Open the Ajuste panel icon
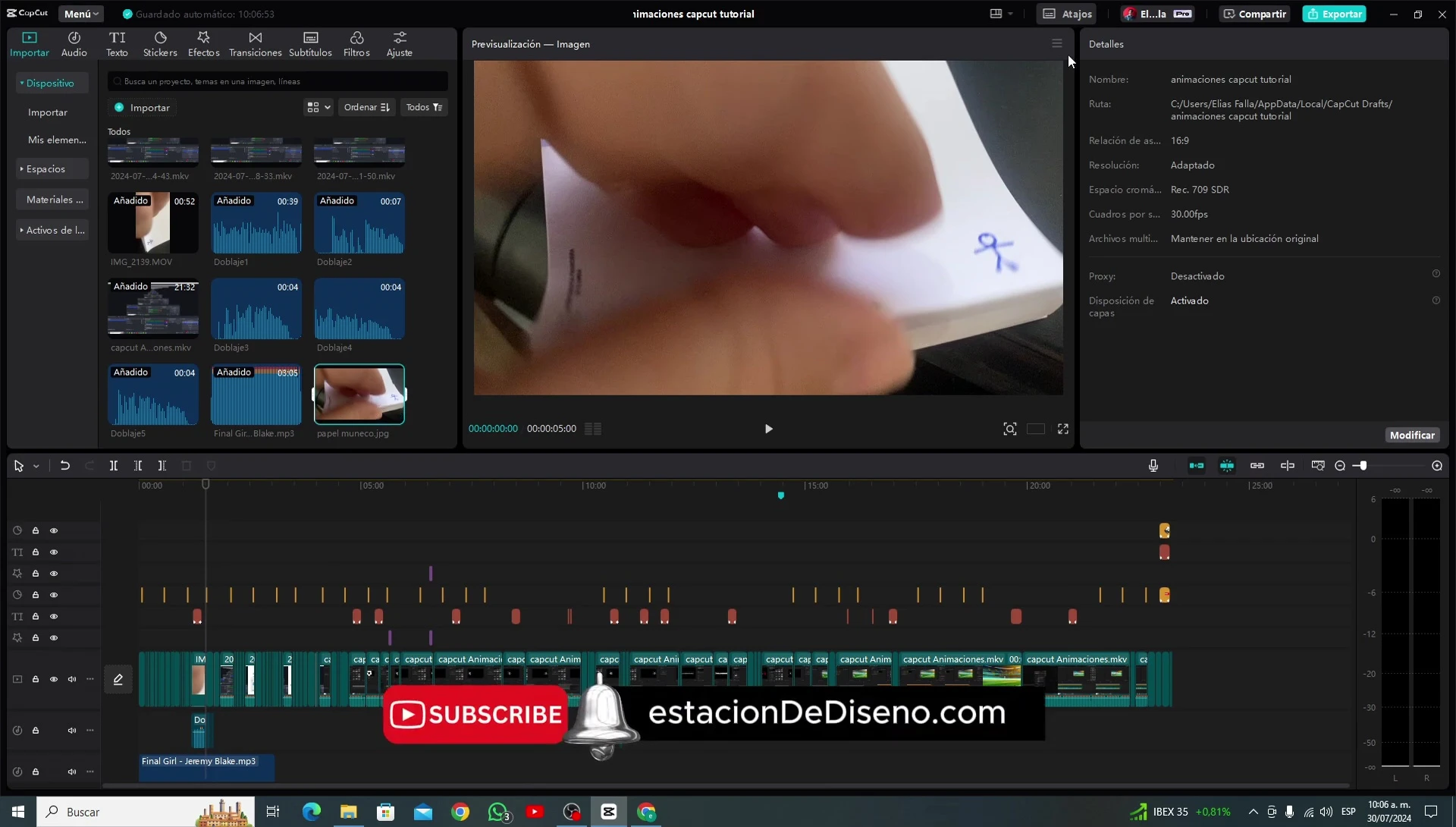Viewport: 1456px width, 827px height. pyautogui.click(x=400, y=44)
